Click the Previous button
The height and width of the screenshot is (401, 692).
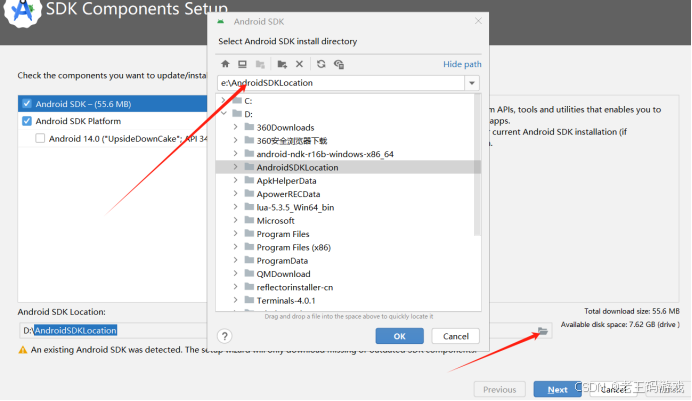(x=500, y=390)
